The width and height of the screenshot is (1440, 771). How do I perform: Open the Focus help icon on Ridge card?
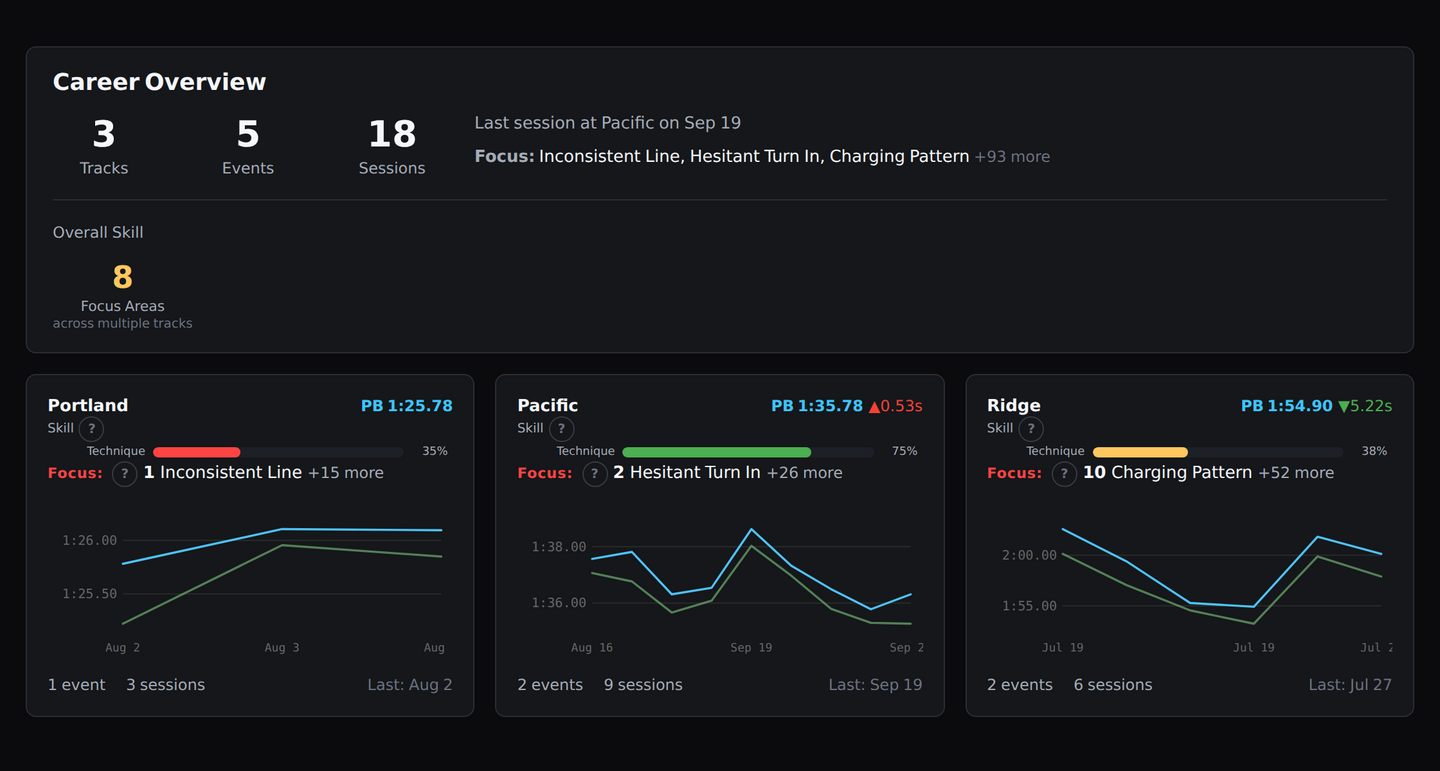click(1064, 474)
